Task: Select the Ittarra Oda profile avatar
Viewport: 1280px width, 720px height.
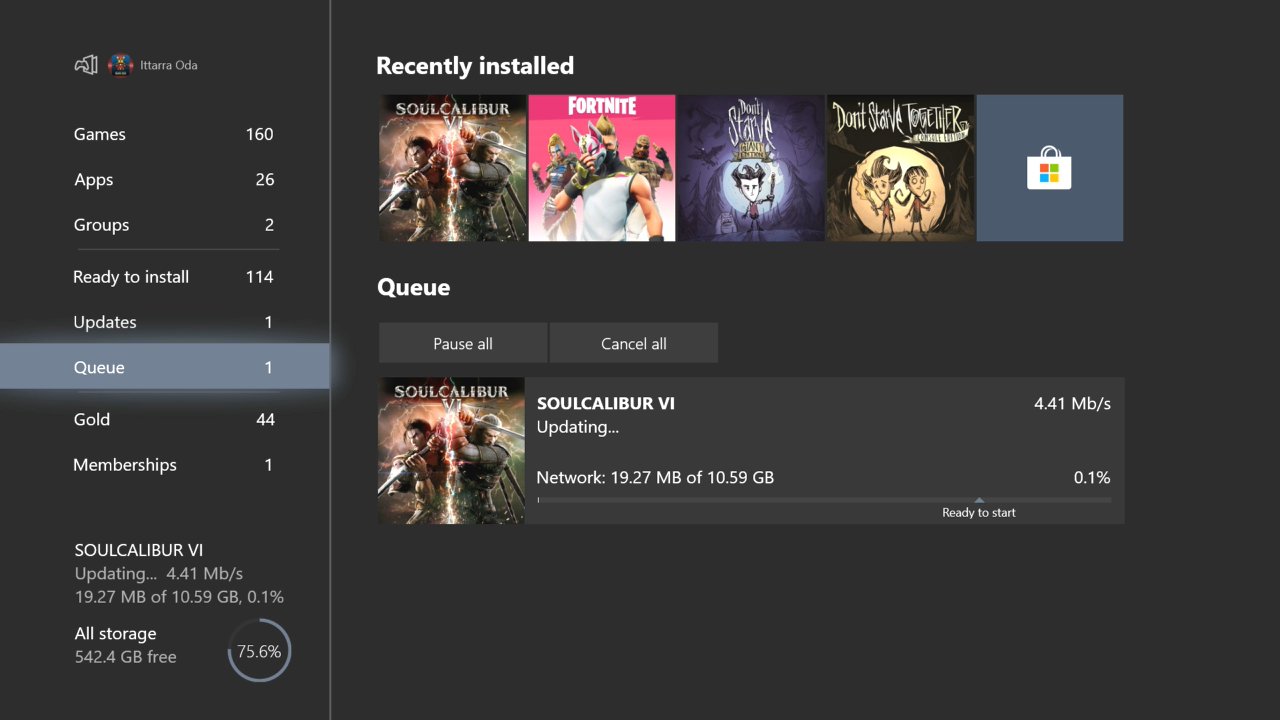Action: click(x=120, y=66)
